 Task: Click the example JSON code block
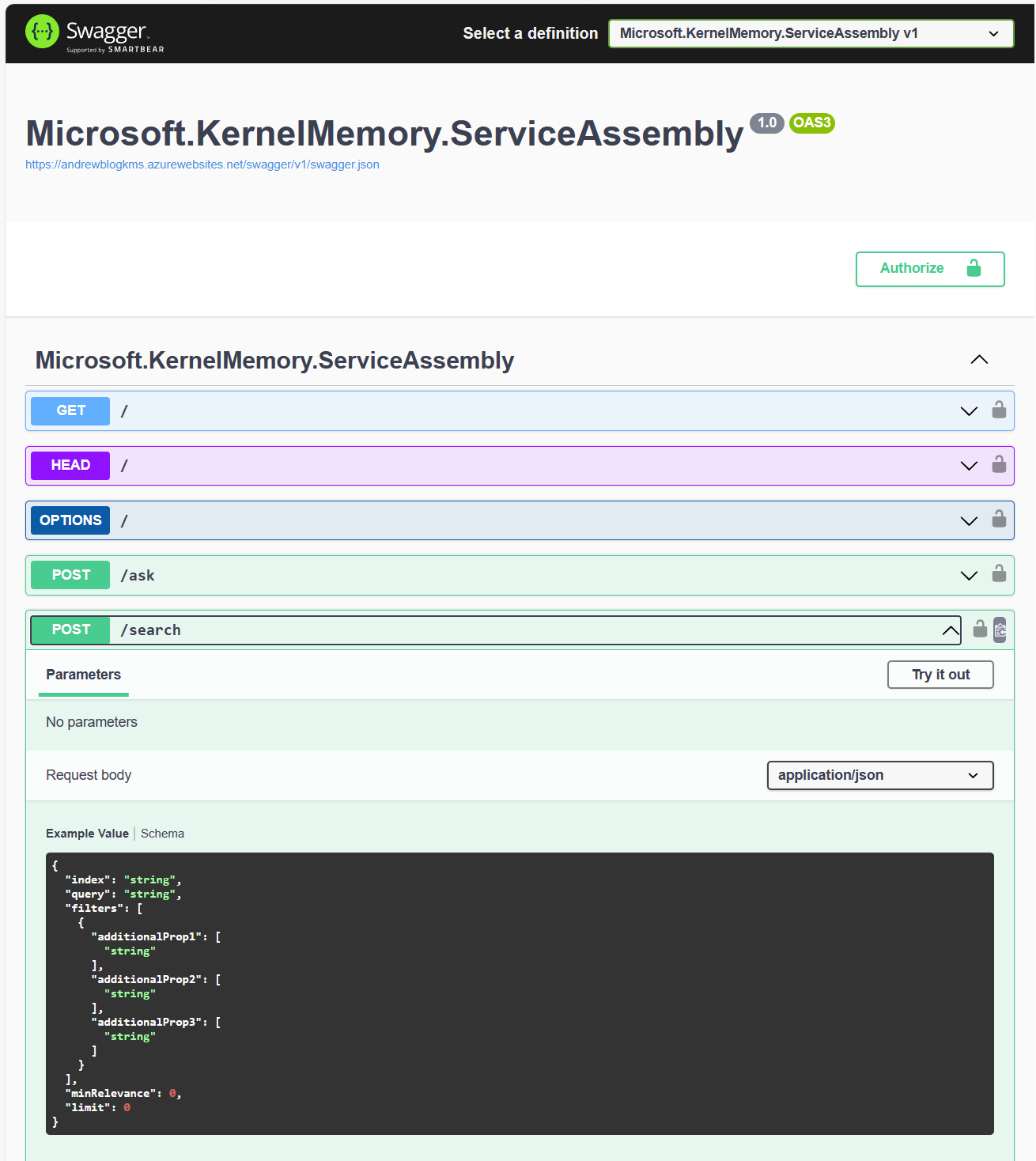[520, 993]
